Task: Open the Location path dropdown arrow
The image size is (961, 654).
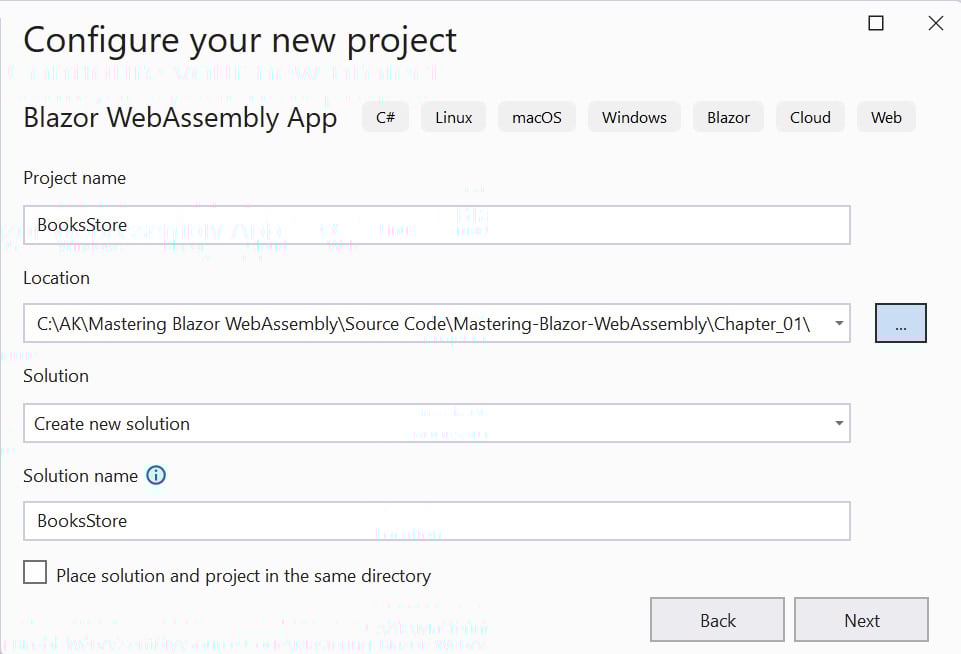Action: point(839,323)
